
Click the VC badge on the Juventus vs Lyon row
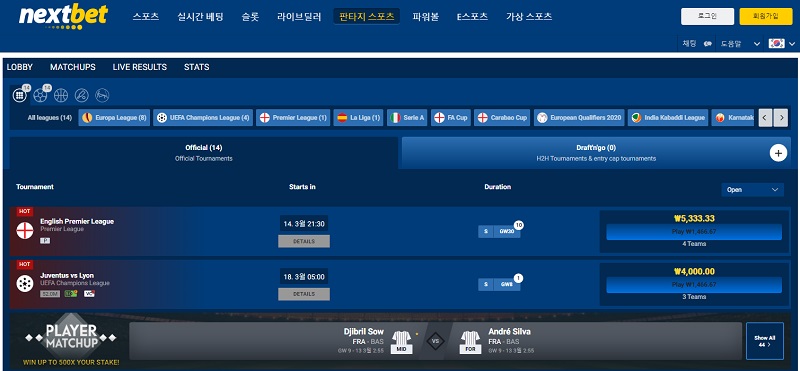[x=89, y=293]
